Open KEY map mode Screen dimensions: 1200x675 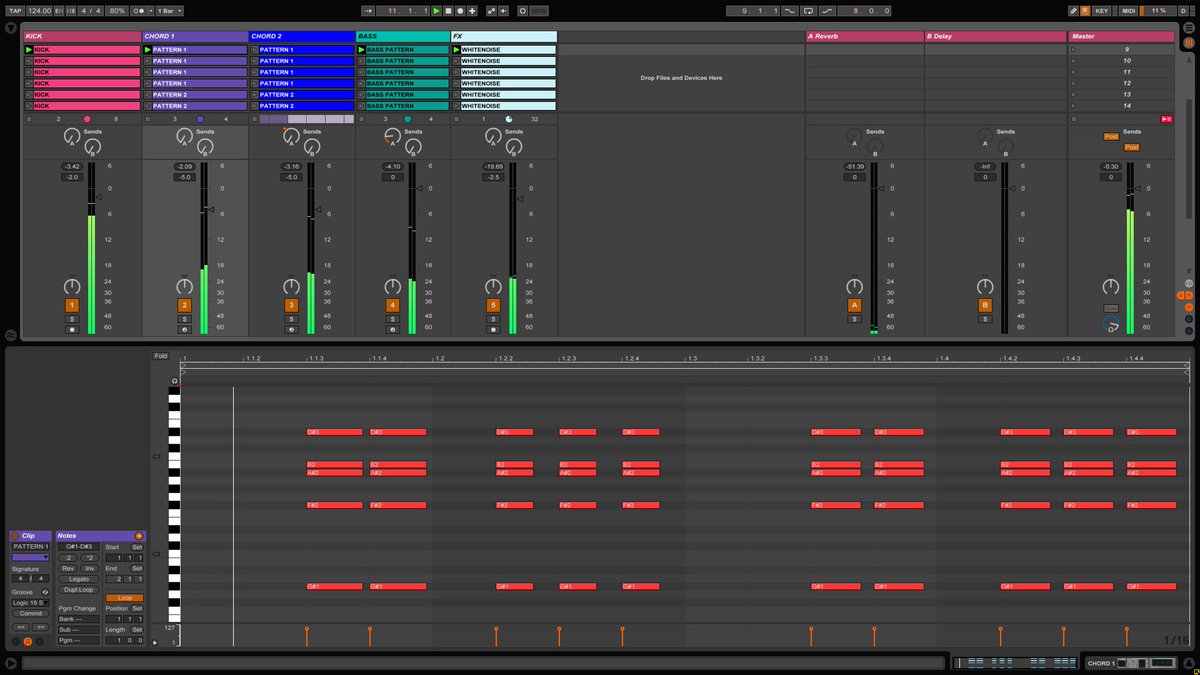pyautogui.click(x=1102, y=10)
